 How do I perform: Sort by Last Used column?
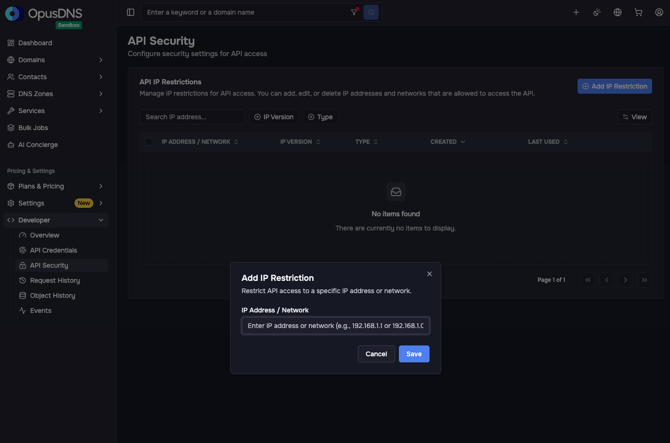(547, 142)
